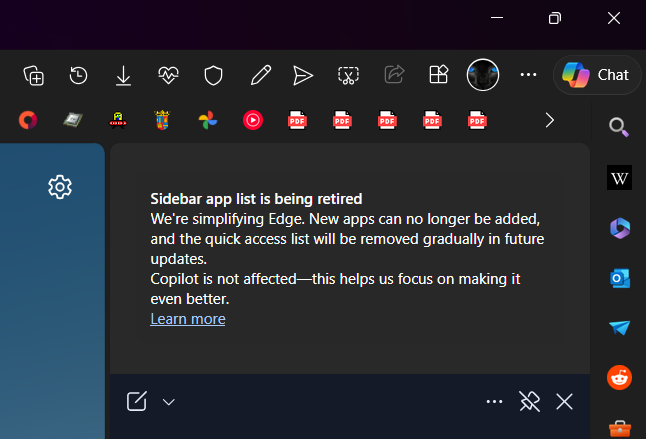646x439 pixels.
Task: Follow the Learn more link
Action: coord(188,319)
